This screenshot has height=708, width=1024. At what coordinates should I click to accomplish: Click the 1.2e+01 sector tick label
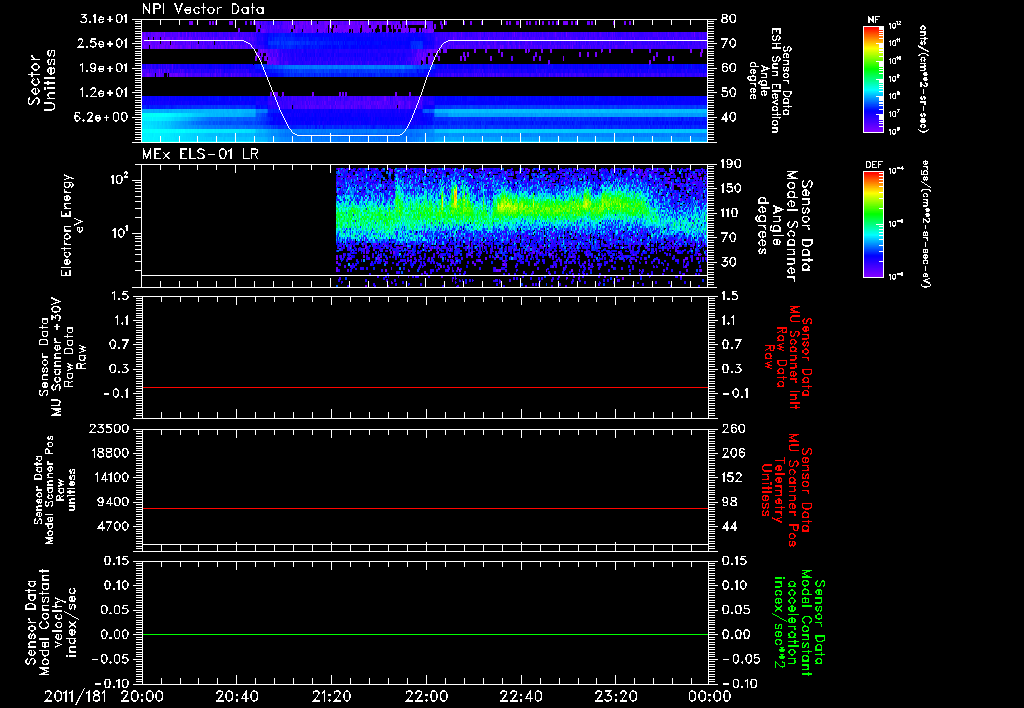click(x=104, y=93)
